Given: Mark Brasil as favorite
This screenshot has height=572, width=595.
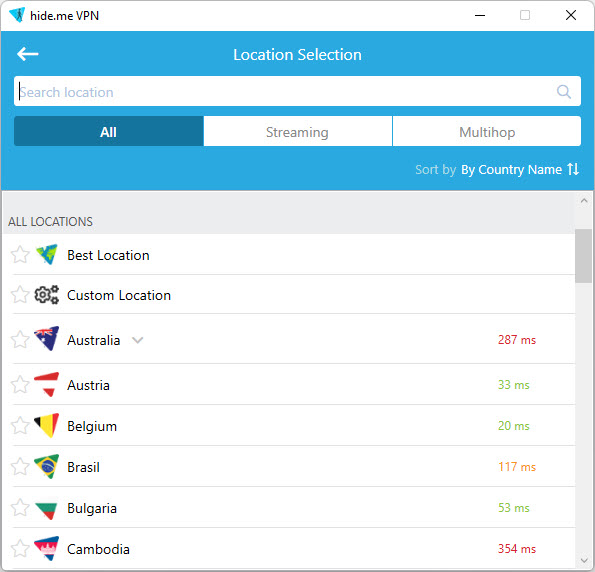Looking at the screenshot, I should [20, 466].
